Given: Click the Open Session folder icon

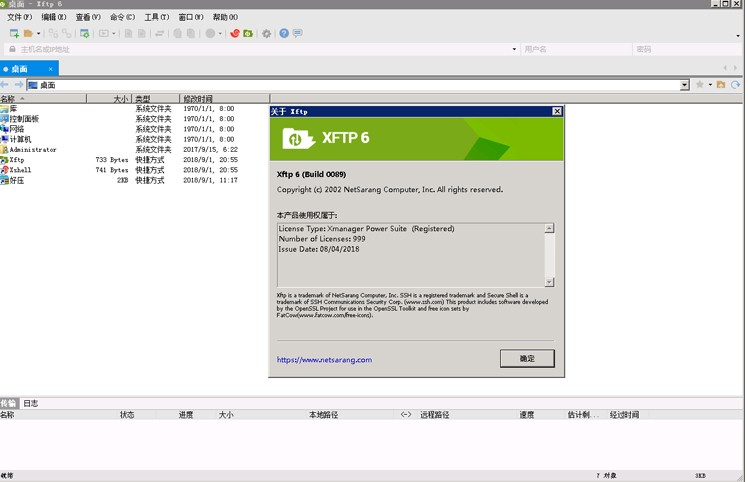Looking at the screenshot, I should (x=29, y=33).
